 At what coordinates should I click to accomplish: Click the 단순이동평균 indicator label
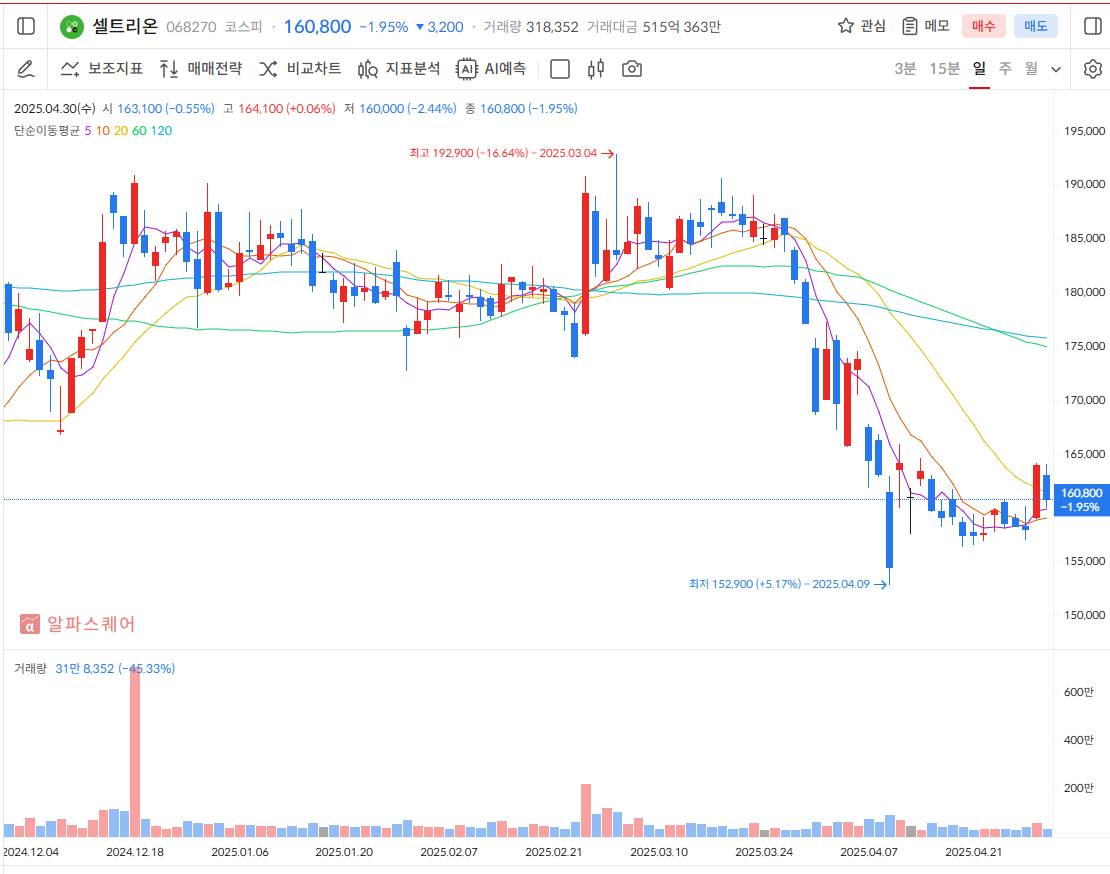47,131
